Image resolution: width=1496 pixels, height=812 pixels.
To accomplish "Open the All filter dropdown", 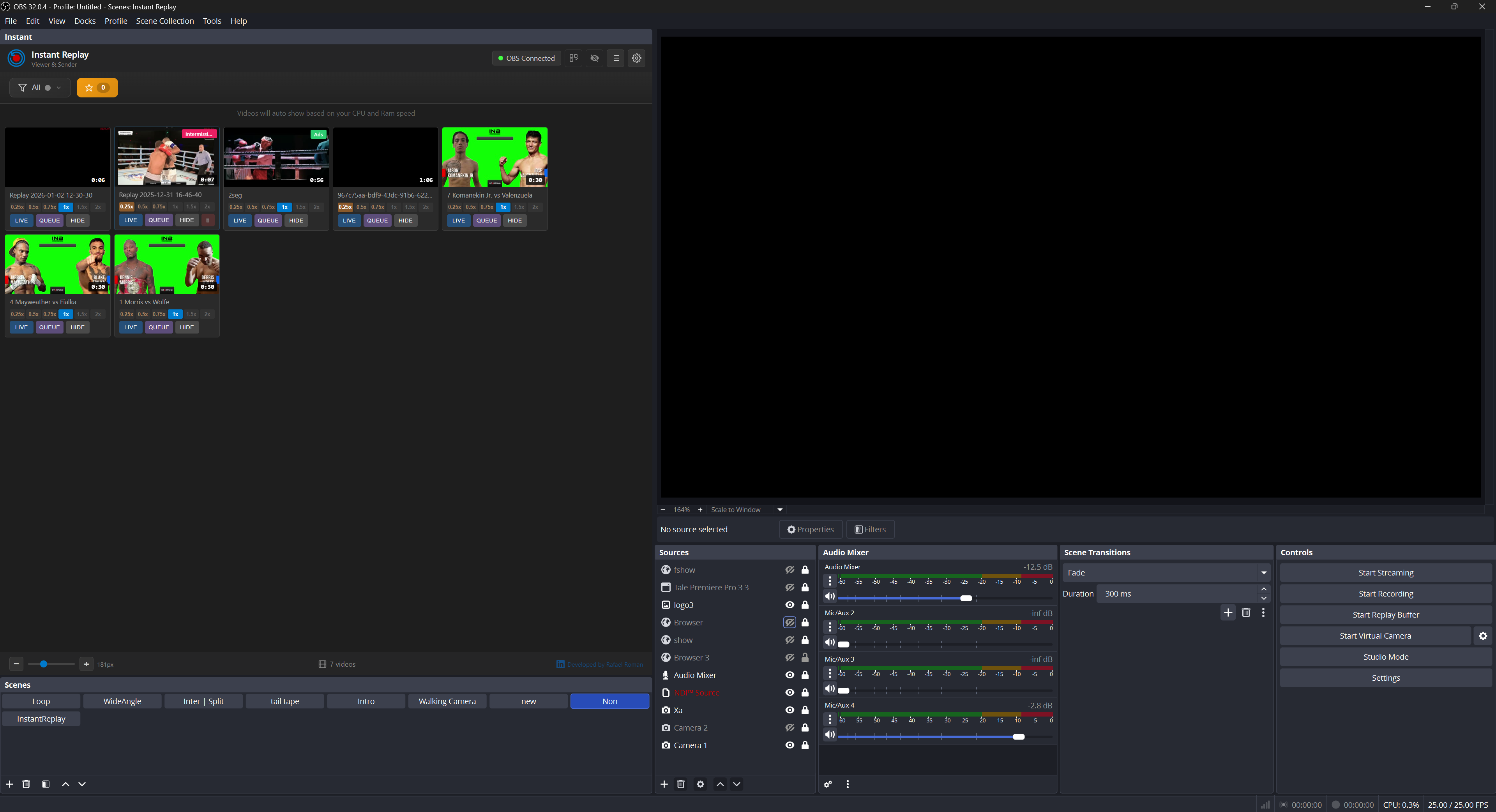I will pyautogui.click(x=39, y=88).
